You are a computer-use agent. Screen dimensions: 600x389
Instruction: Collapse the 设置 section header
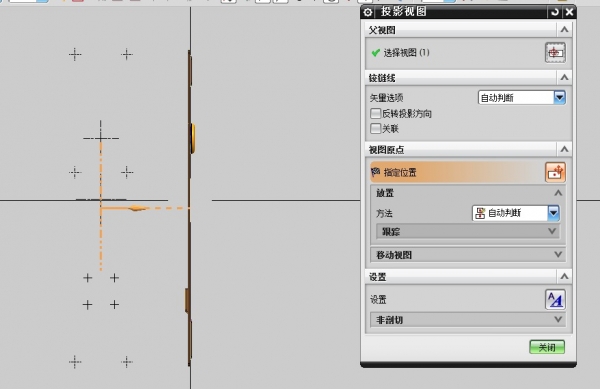point(564,276)
